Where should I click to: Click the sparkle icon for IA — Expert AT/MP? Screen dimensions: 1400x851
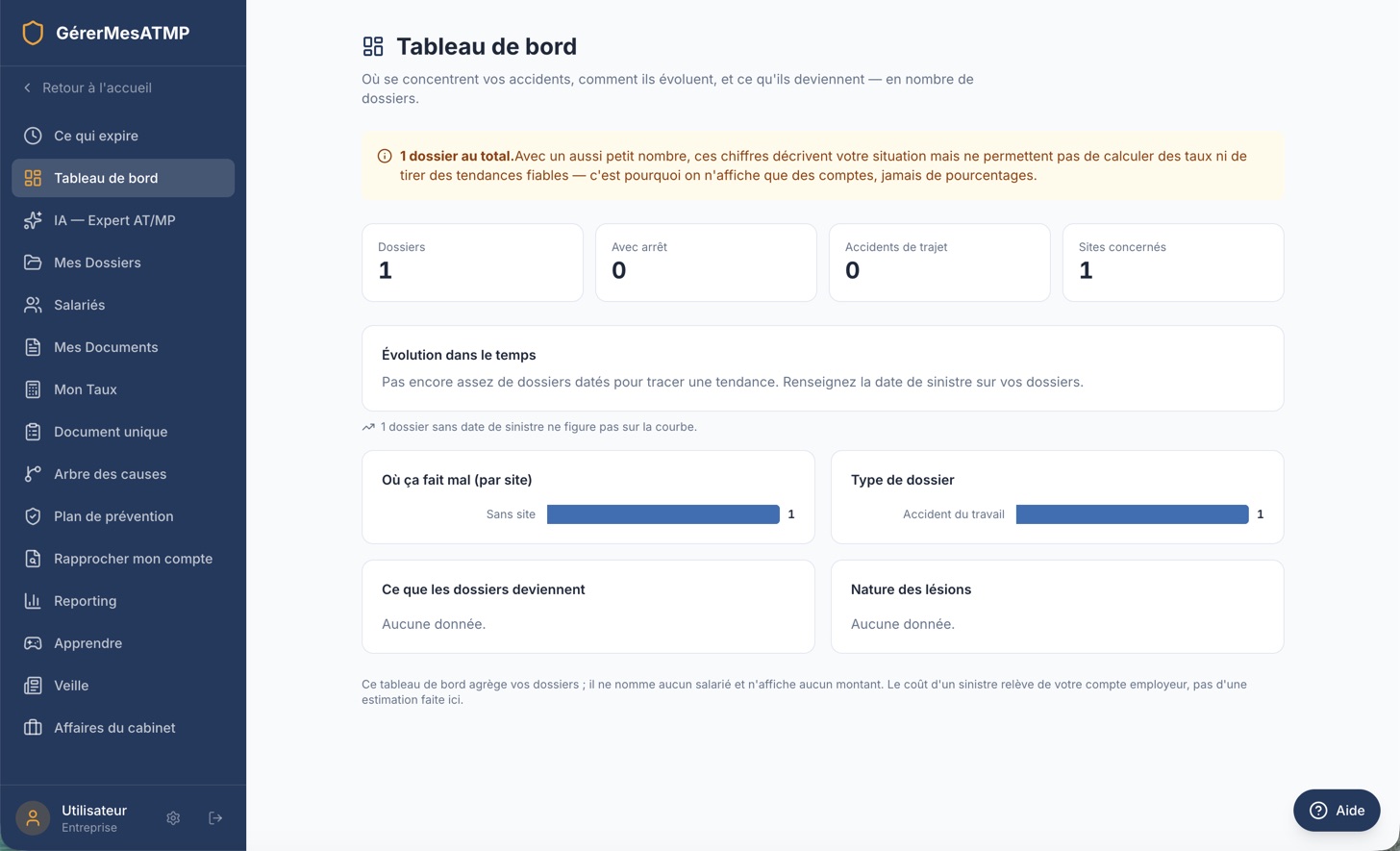[x=33, y=220]
